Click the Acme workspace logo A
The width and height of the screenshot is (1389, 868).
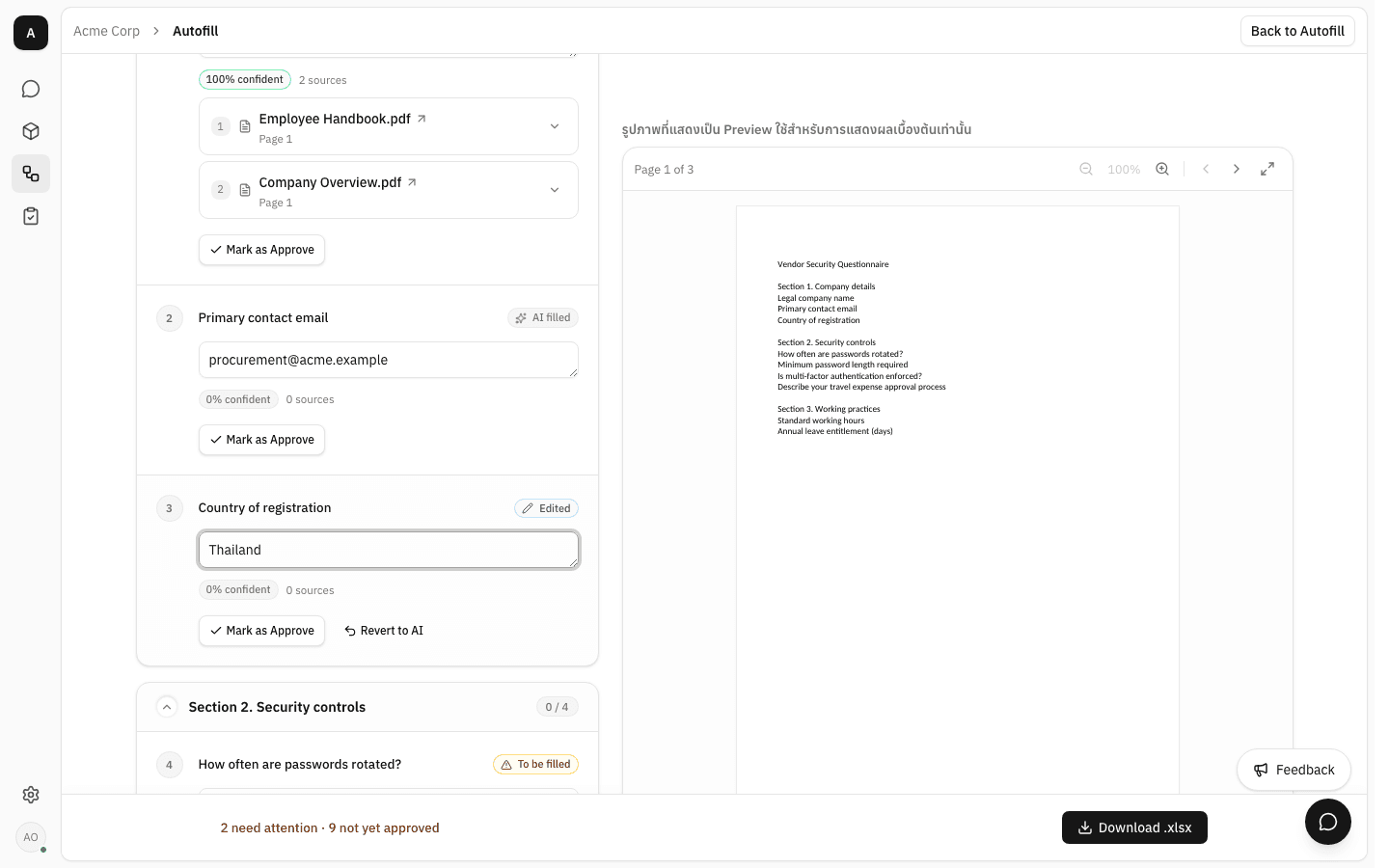pyautogui.click(x=31, y=33)
